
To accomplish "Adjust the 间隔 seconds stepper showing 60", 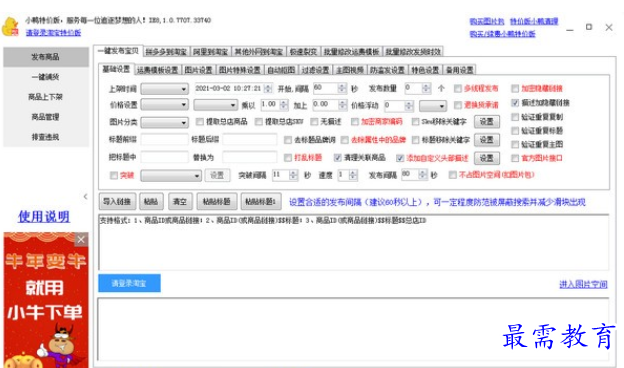I will [342, 88].
